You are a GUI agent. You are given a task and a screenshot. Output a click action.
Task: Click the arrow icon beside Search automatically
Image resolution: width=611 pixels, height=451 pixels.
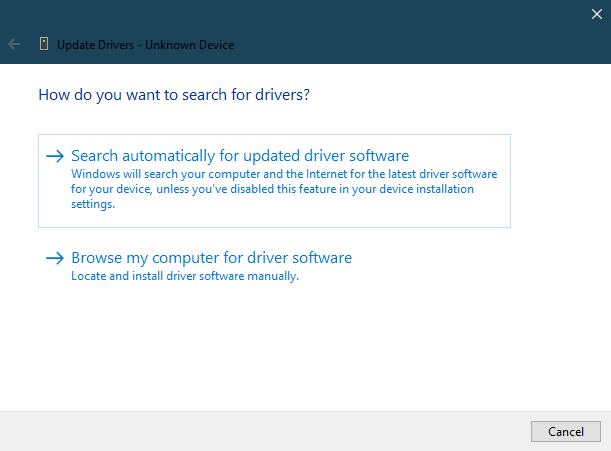[x=55, y=156]
